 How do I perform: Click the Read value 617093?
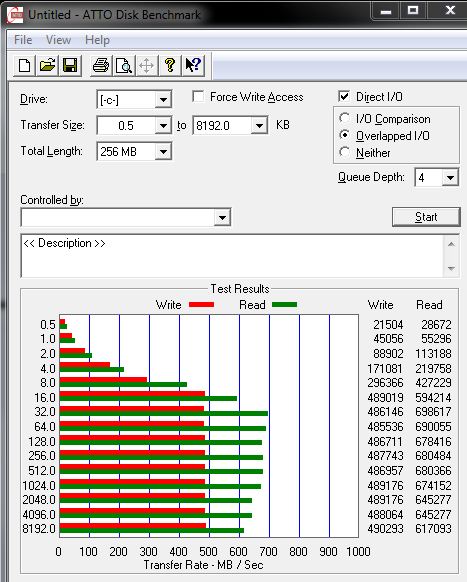click(433, 529)
